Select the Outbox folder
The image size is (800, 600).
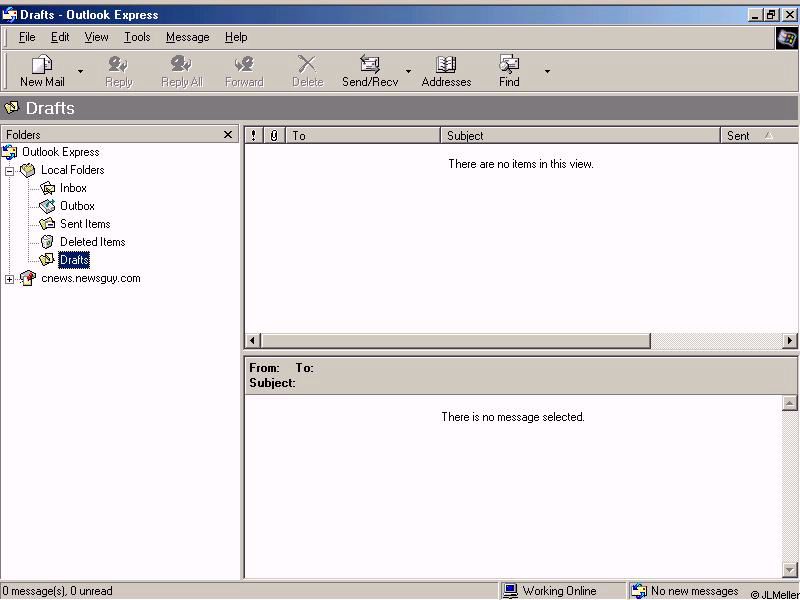76,206
